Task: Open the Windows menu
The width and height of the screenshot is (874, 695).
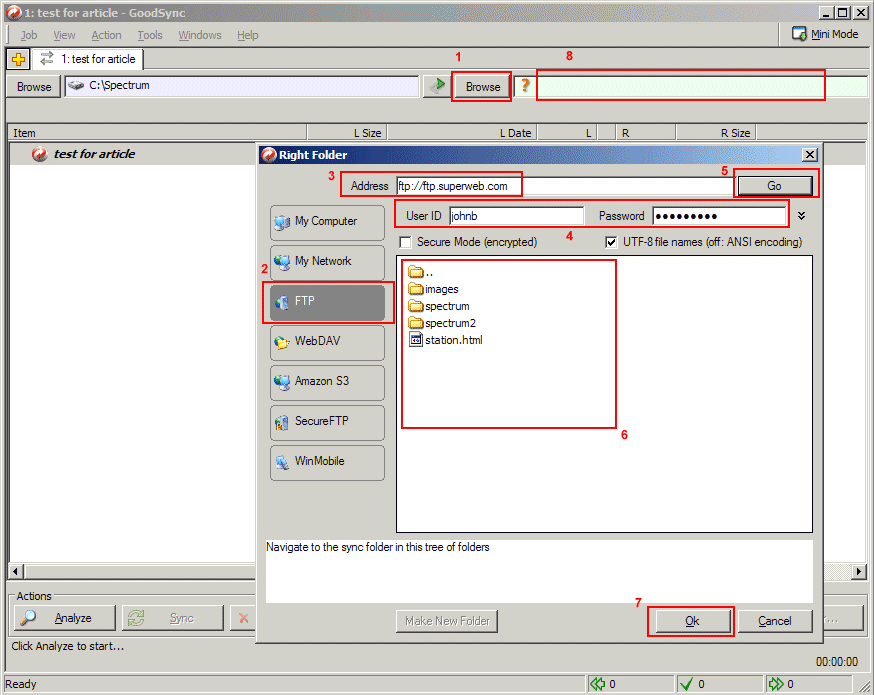Action: click(x=200, y=35)
